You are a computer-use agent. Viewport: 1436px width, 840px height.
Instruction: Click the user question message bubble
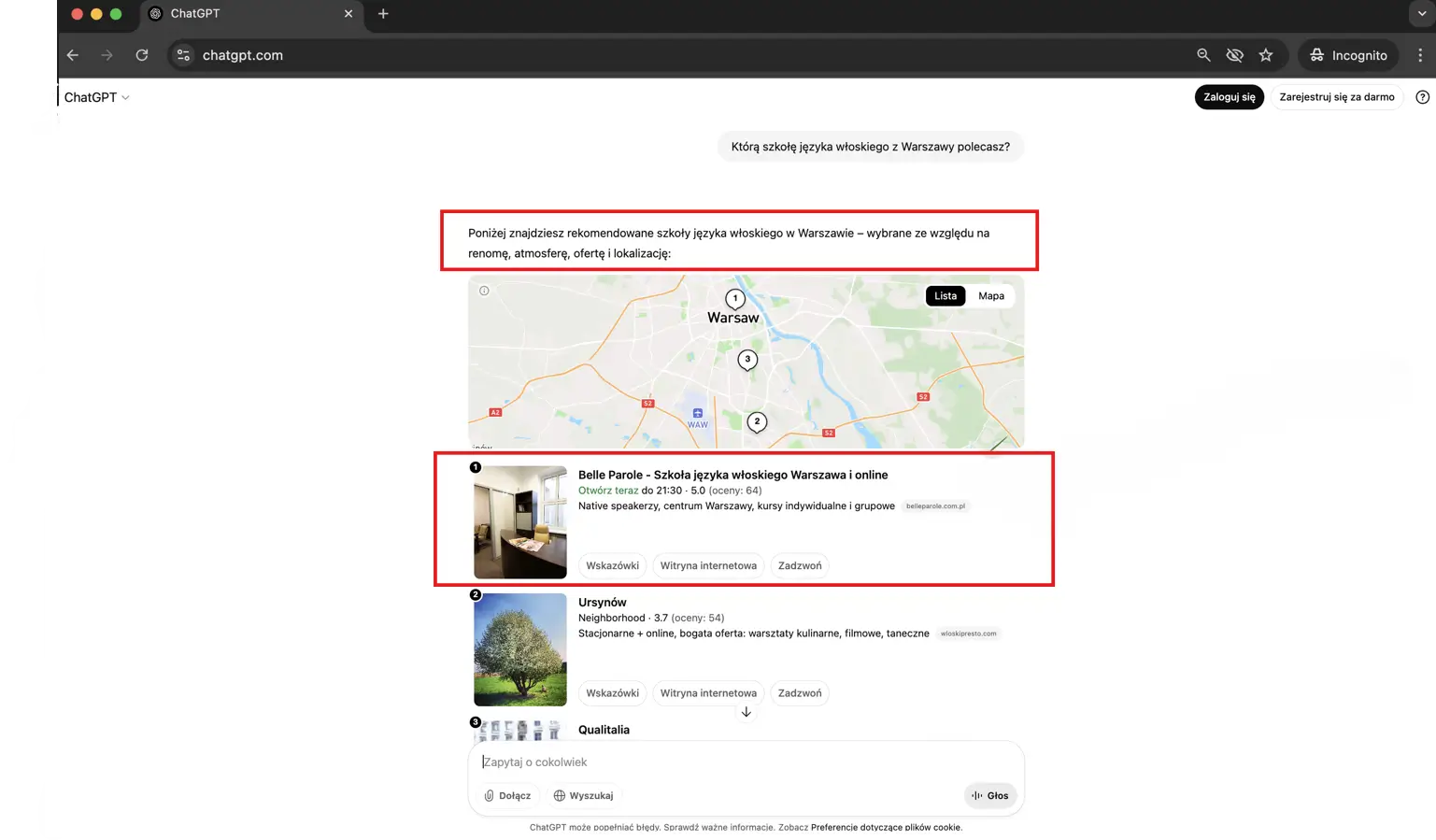click(x=871, y=147)
